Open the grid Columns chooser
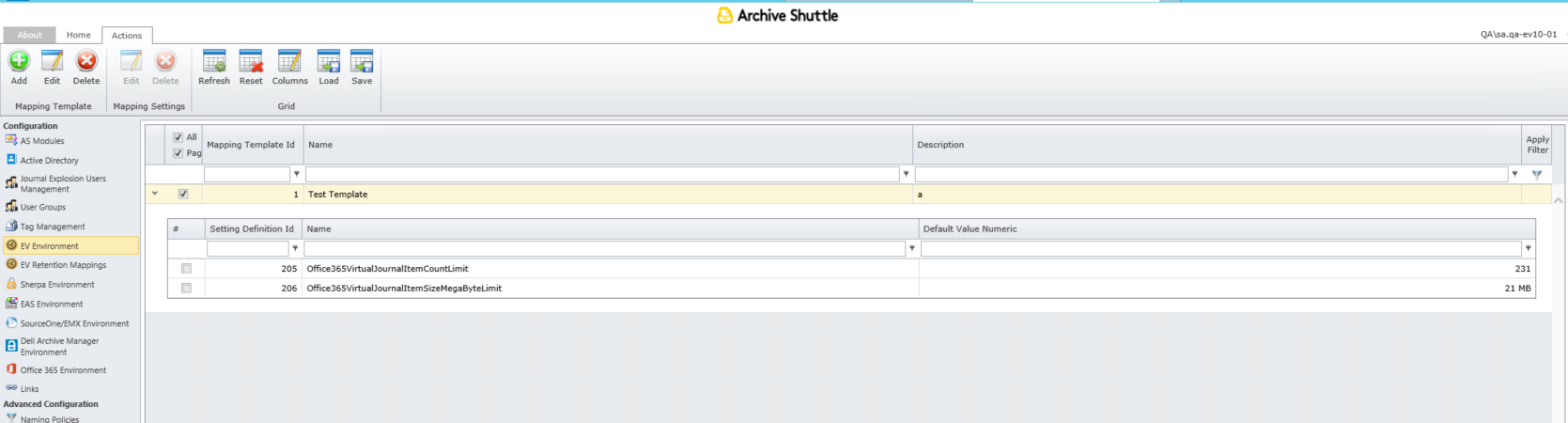1568x423 pixels. tap(289, 62)
